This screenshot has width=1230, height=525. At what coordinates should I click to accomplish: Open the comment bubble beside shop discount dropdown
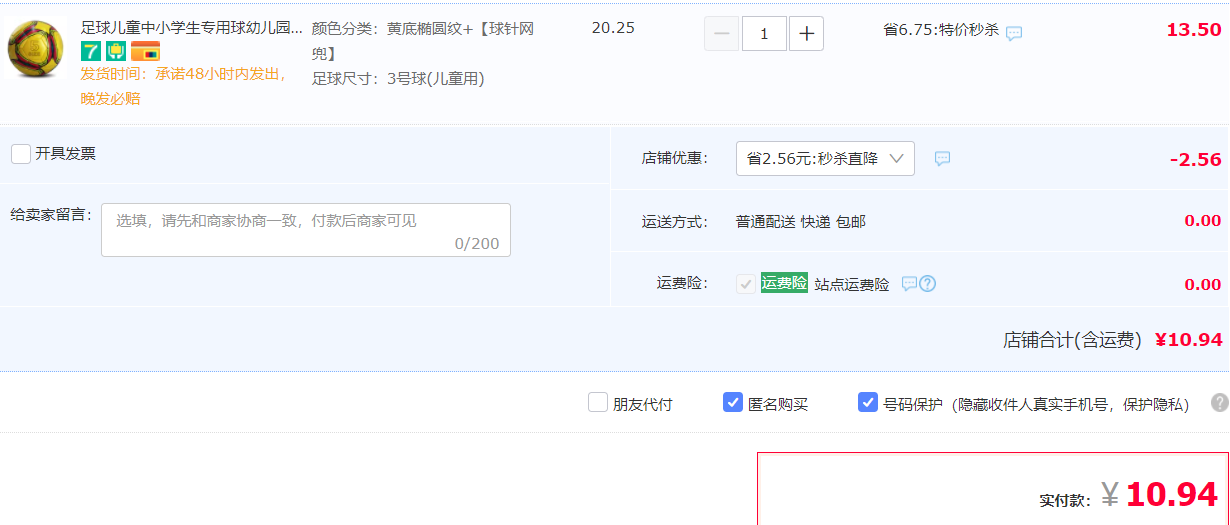pyautogui.click(x=942, y=158)
